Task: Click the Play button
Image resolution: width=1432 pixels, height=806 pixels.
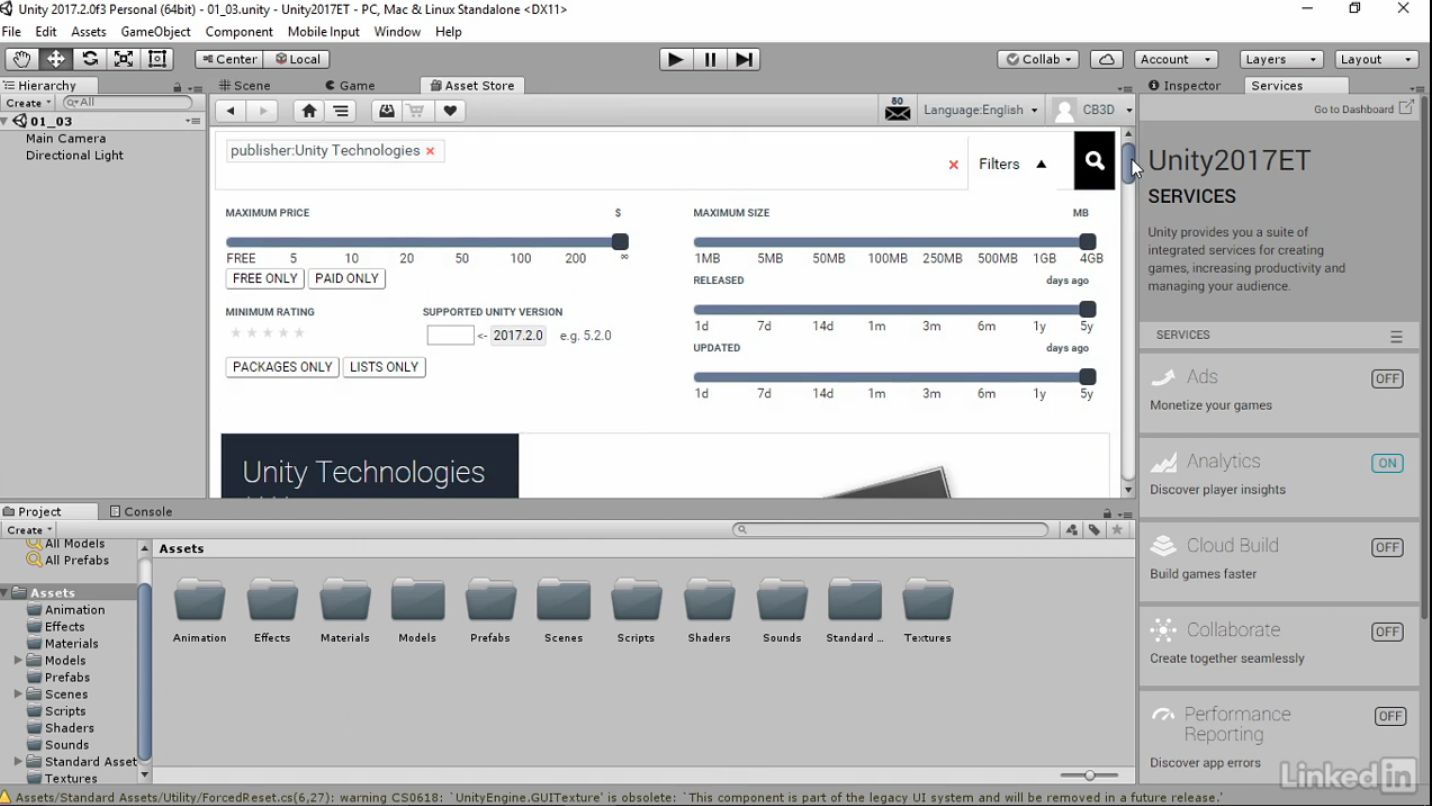Action: pyautogui.click(x=676, y=59)
